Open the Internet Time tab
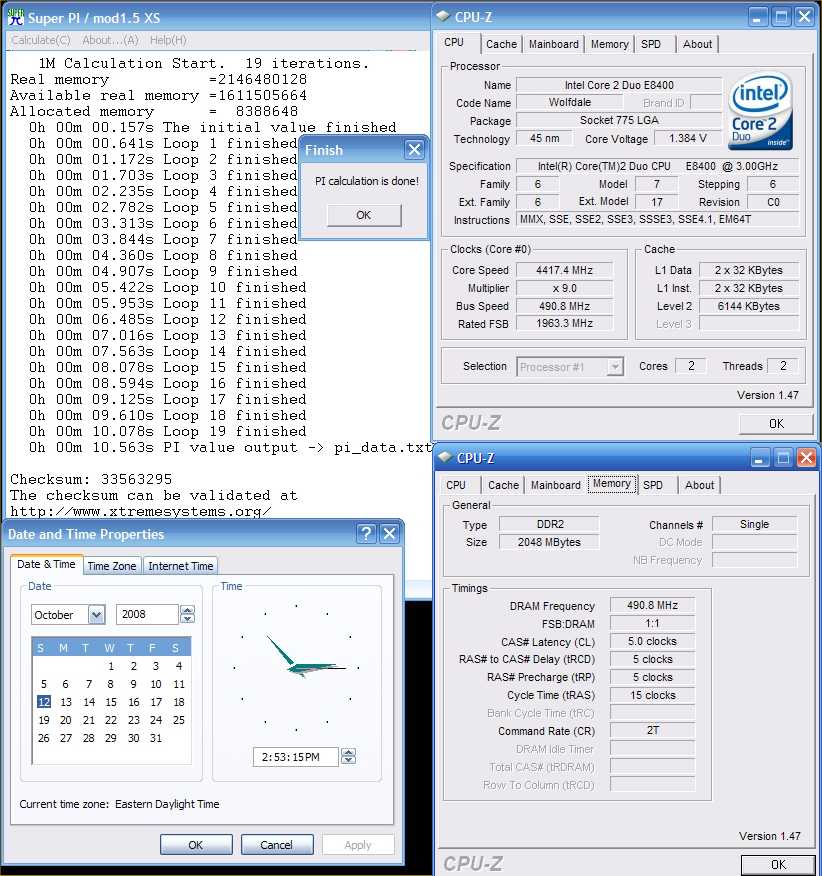The height and width of the screenshot is (876, 822). 180,566
